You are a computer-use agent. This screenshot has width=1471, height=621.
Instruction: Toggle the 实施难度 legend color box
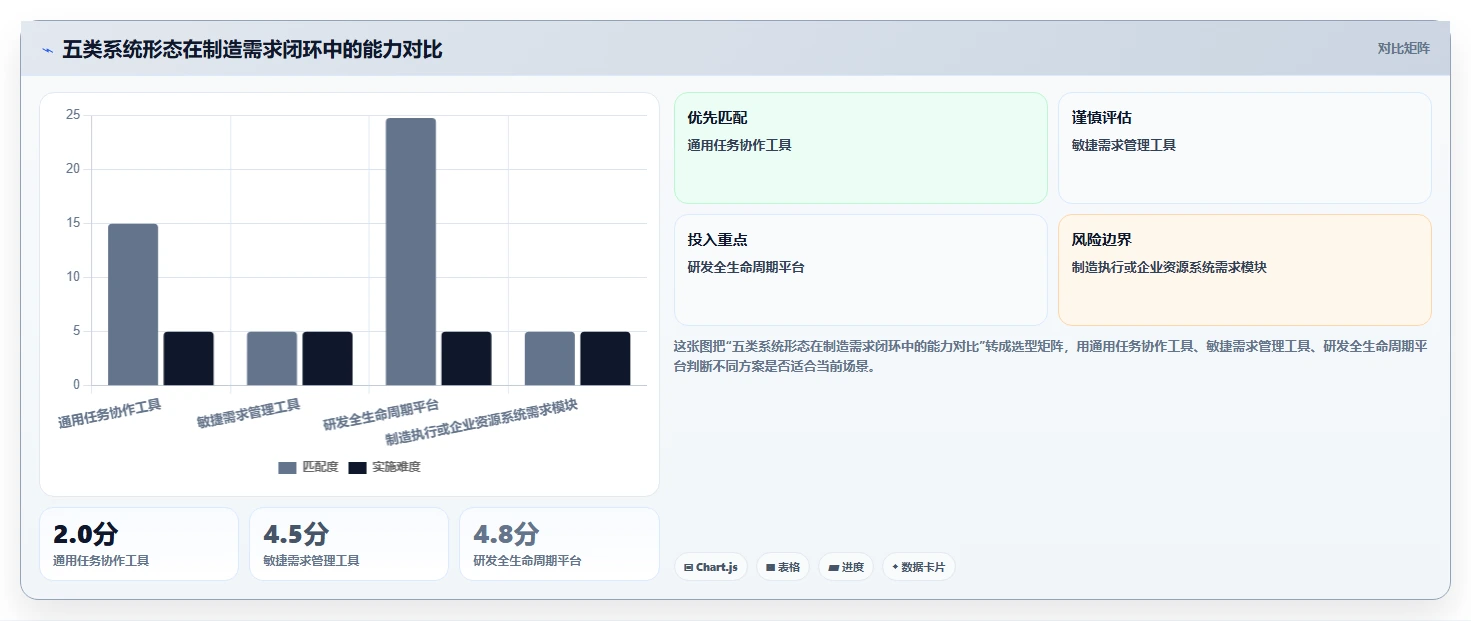tap(358, 467)
